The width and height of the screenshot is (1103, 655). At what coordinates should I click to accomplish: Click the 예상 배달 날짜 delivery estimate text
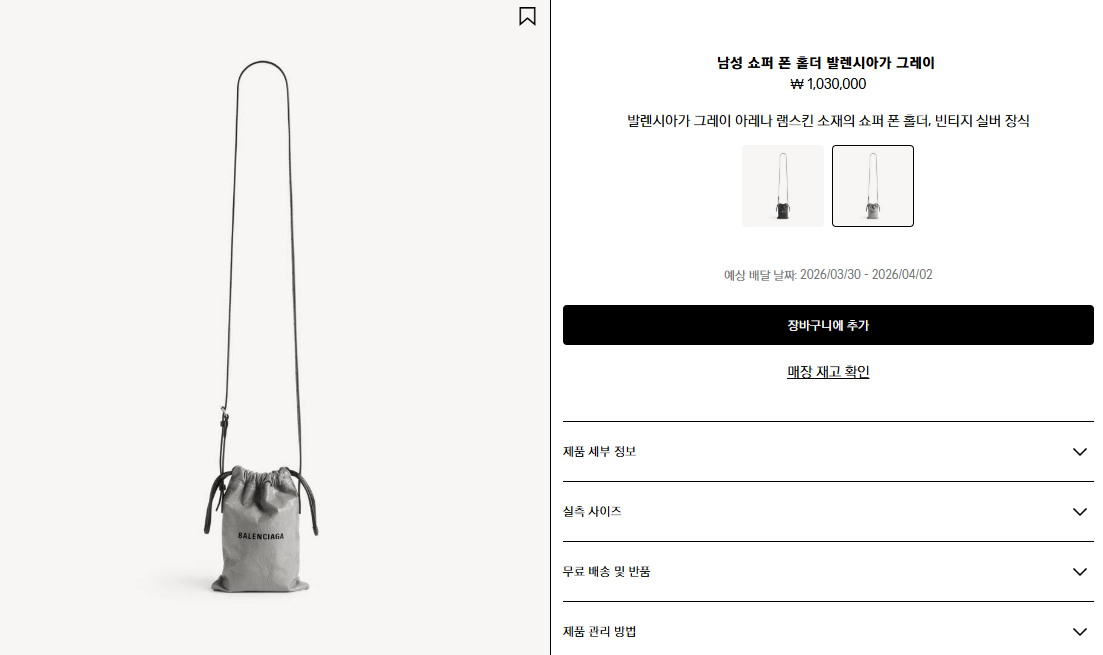[x=828, y=274]
